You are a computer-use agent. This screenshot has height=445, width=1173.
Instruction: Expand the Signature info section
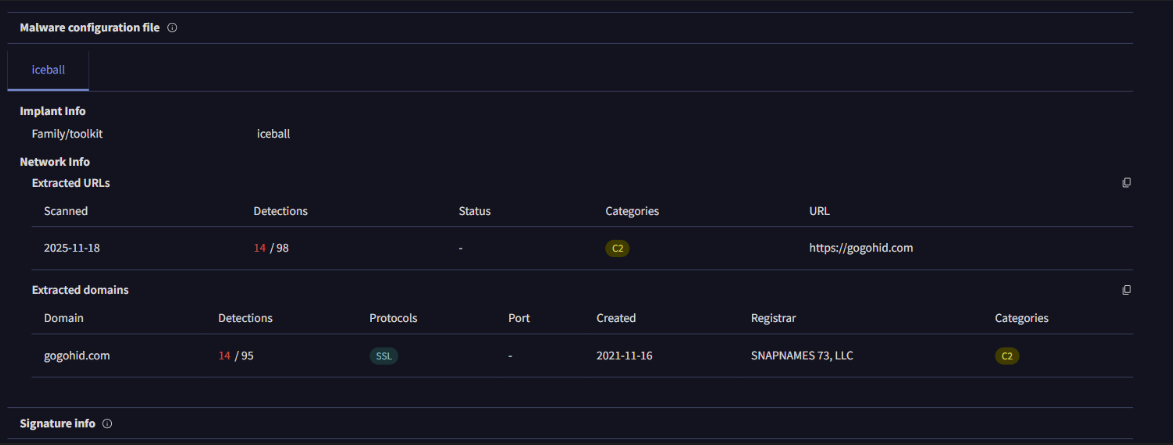(x=57, y=424)
